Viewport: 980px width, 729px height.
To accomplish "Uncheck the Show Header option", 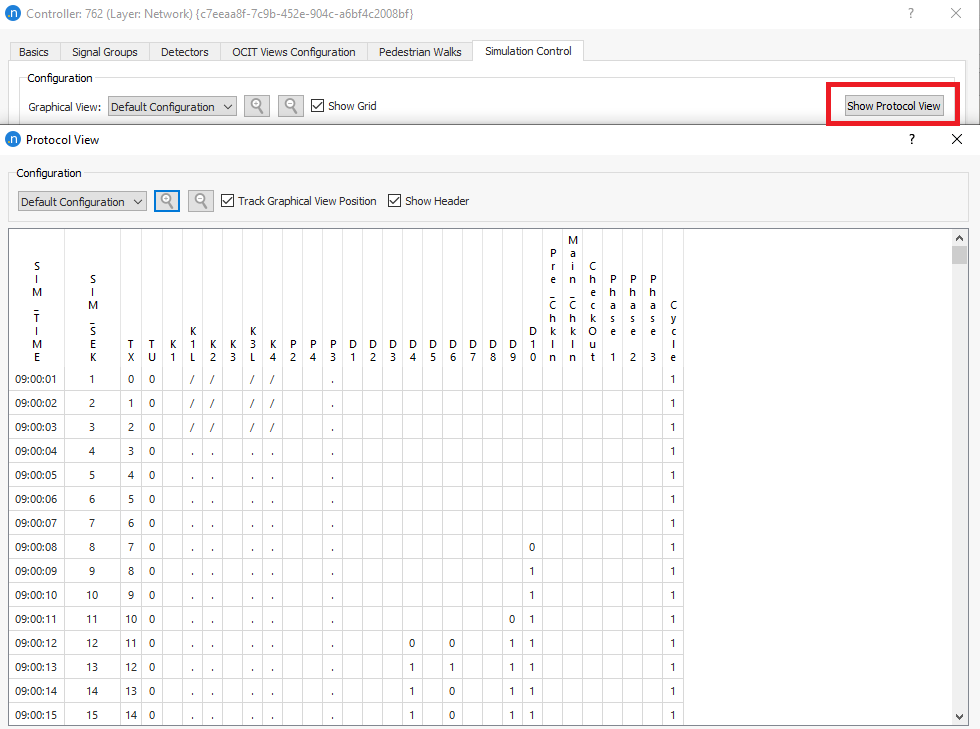I will click(x=395, y=201).
